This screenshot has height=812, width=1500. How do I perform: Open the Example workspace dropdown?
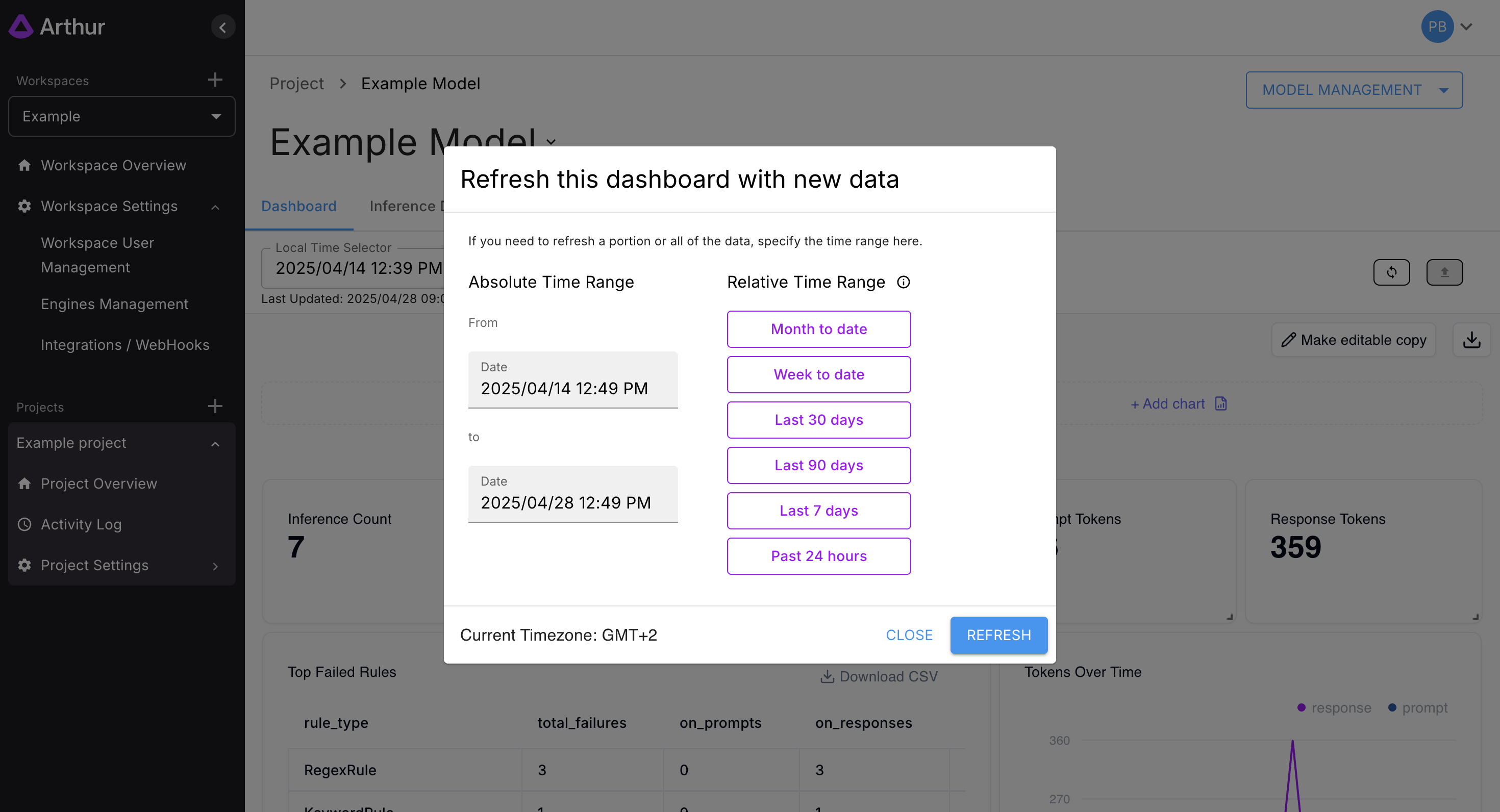click(x=122, y=116)
